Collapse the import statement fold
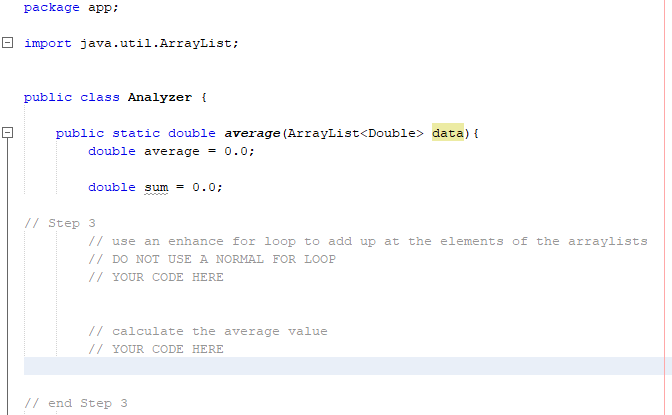Image resolution: width=672 pixels, height=415 pixels. [x=7, y=42]
